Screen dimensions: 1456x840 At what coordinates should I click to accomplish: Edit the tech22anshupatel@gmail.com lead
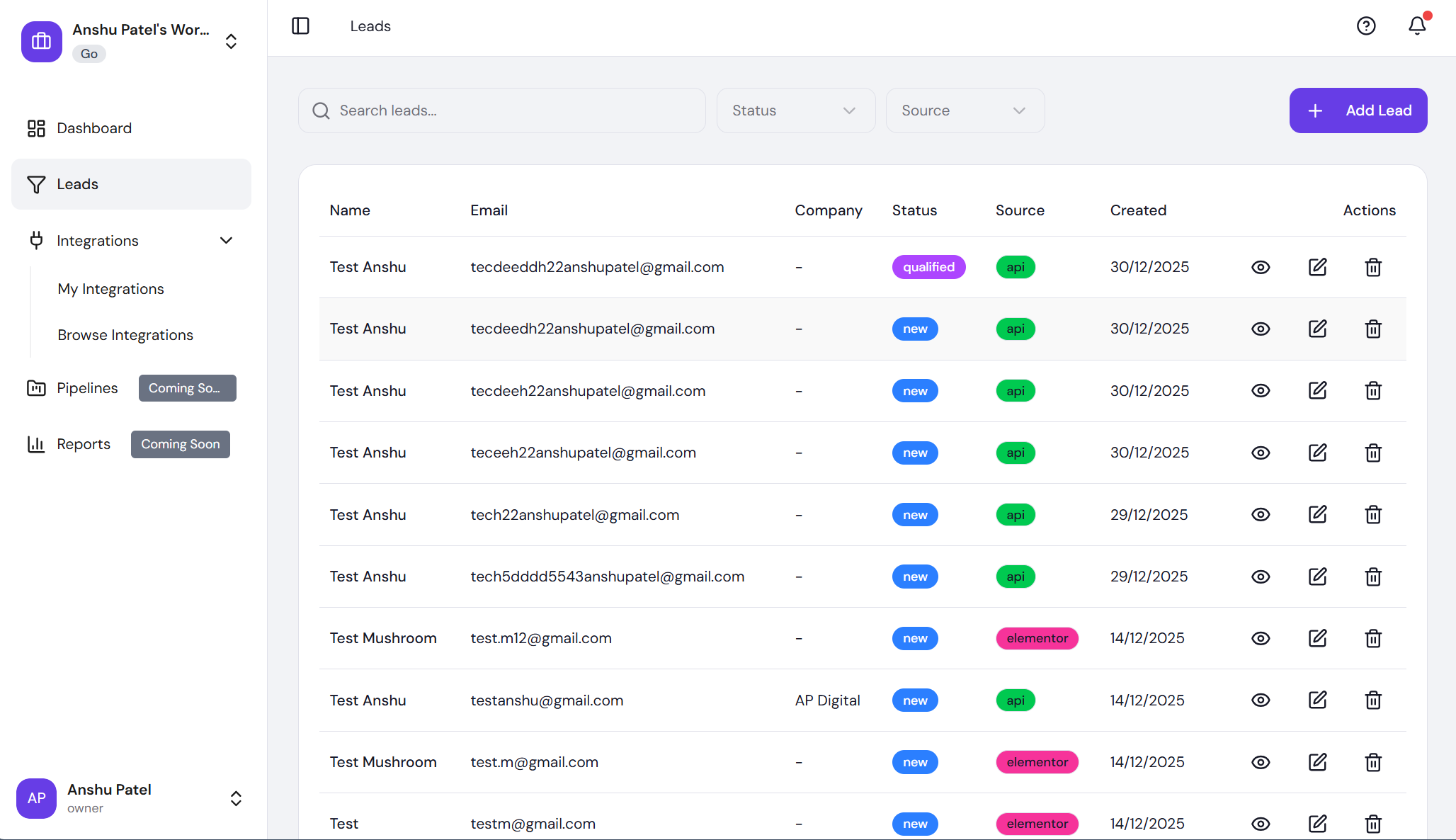pyautogui.click(x=1316, y=515)
